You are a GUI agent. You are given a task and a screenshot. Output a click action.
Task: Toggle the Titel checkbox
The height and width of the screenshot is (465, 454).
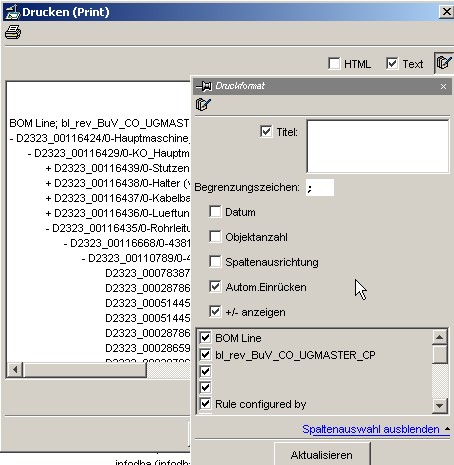tap(266, 131)
